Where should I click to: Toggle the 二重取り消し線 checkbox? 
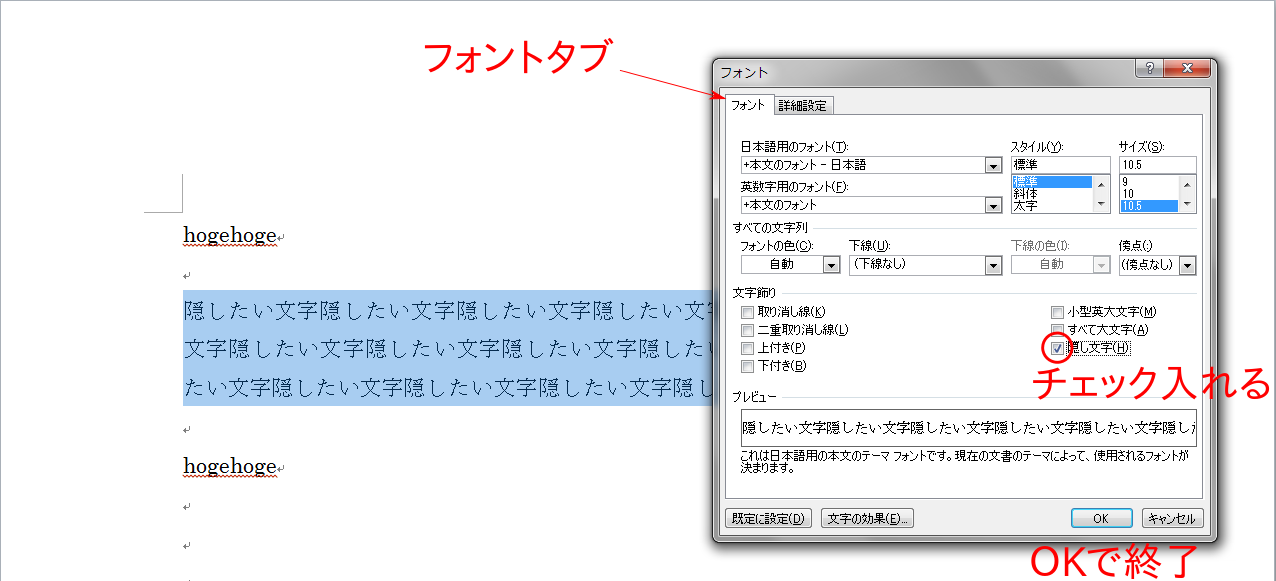click(x=747, y=330)
